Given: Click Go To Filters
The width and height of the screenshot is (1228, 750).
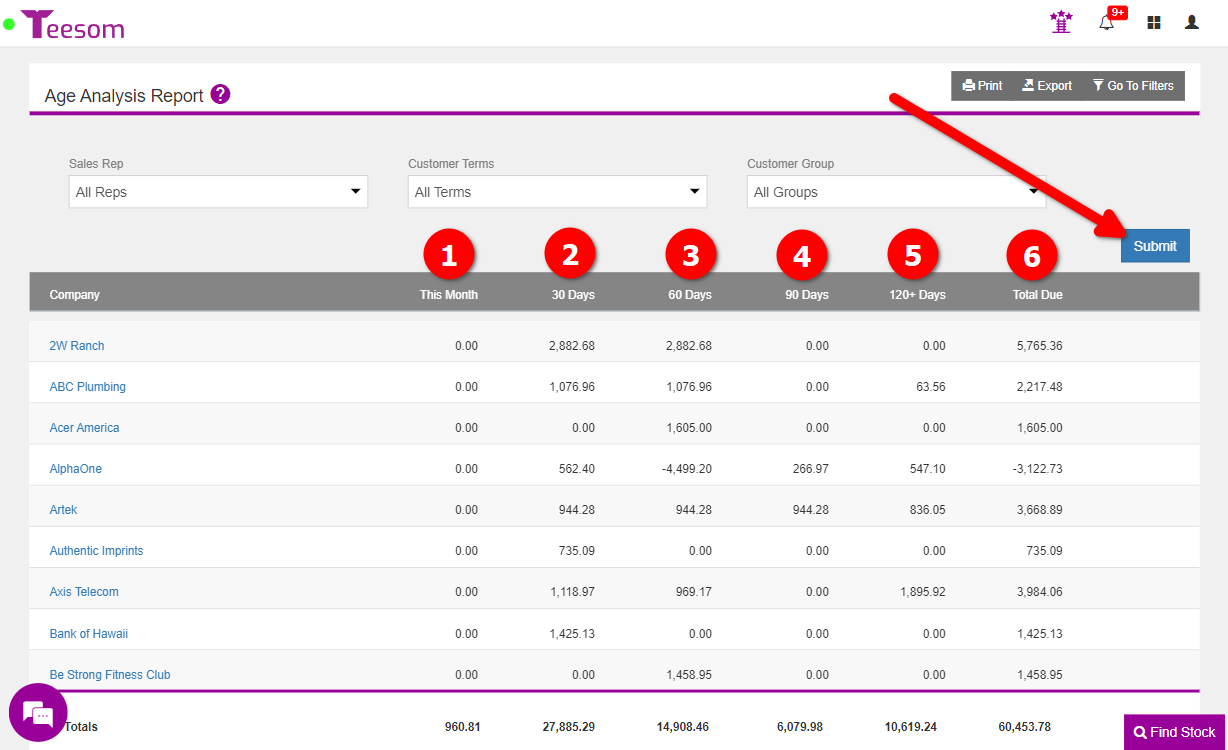Looking at the screenshot, I should 1133,86.
